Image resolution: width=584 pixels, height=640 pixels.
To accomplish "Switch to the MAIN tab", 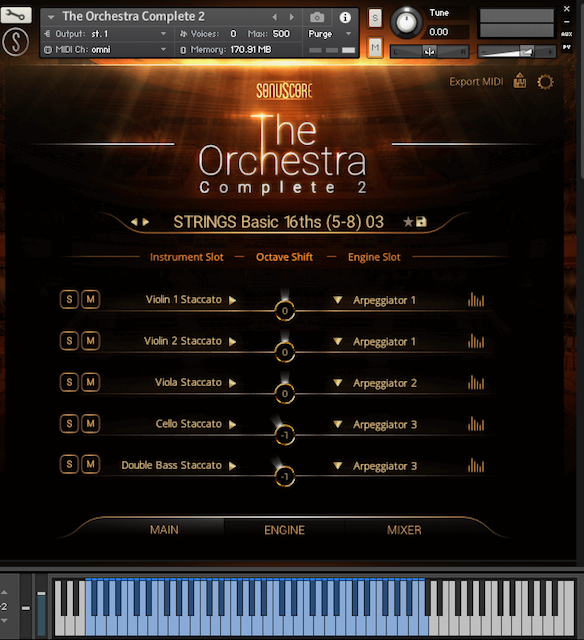I will pos(164,530).
